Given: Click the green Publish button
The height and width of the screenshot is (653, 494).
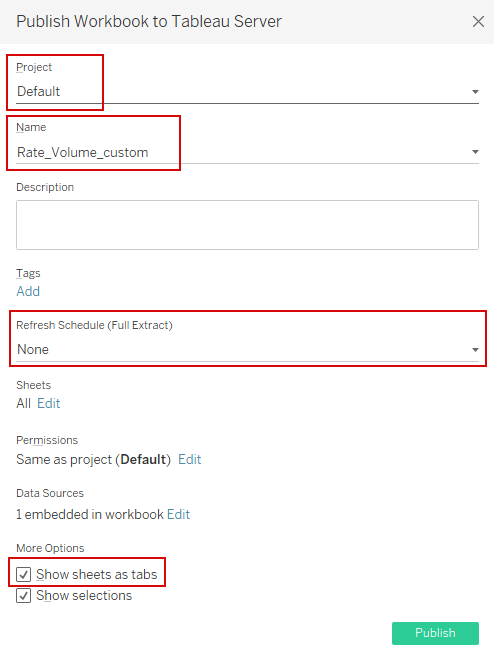Looking at the screenshot, I should click(435, 633).
